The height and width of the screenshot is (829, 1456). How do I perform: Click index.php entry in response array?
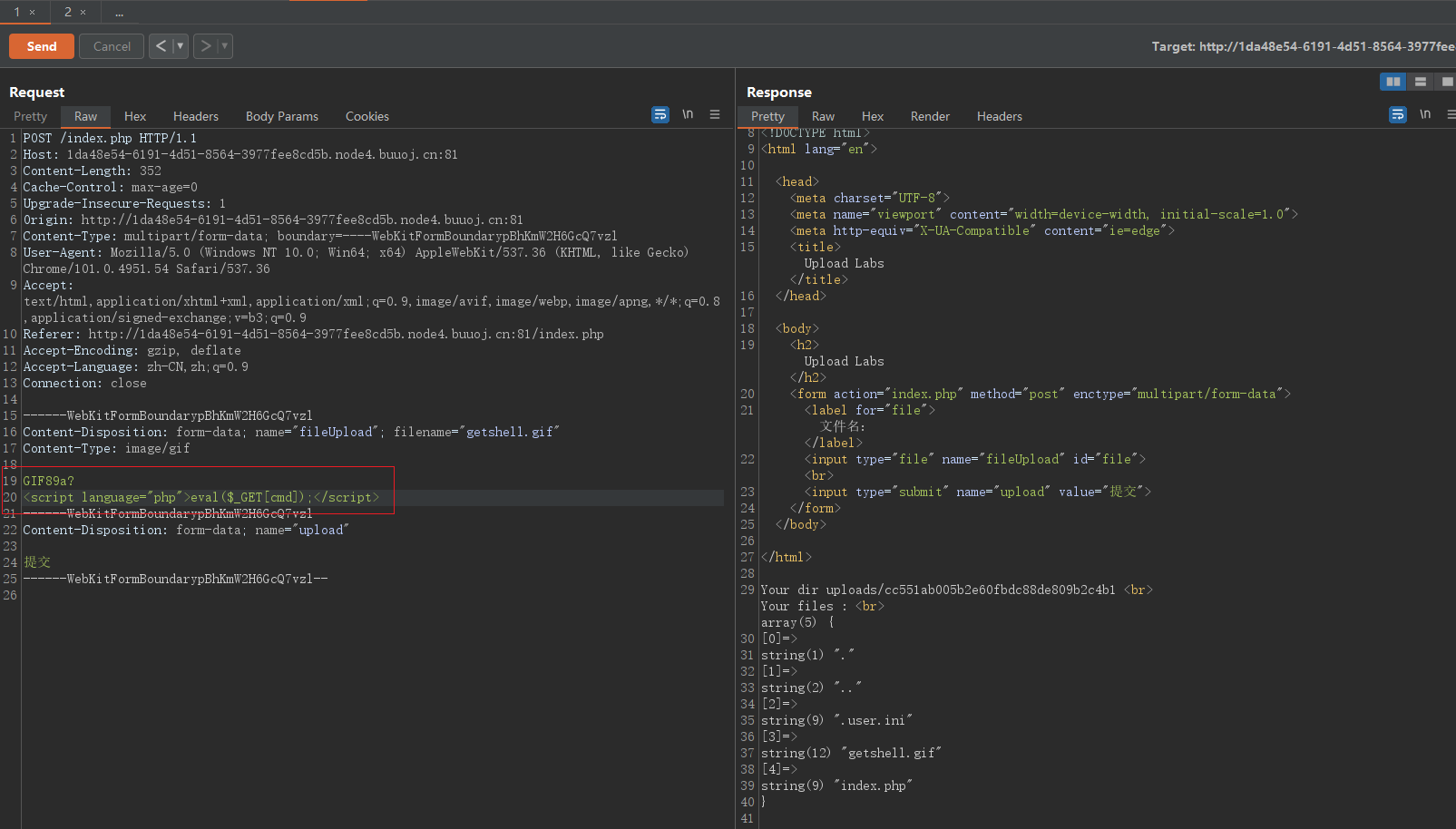click(x=836, y=785)
